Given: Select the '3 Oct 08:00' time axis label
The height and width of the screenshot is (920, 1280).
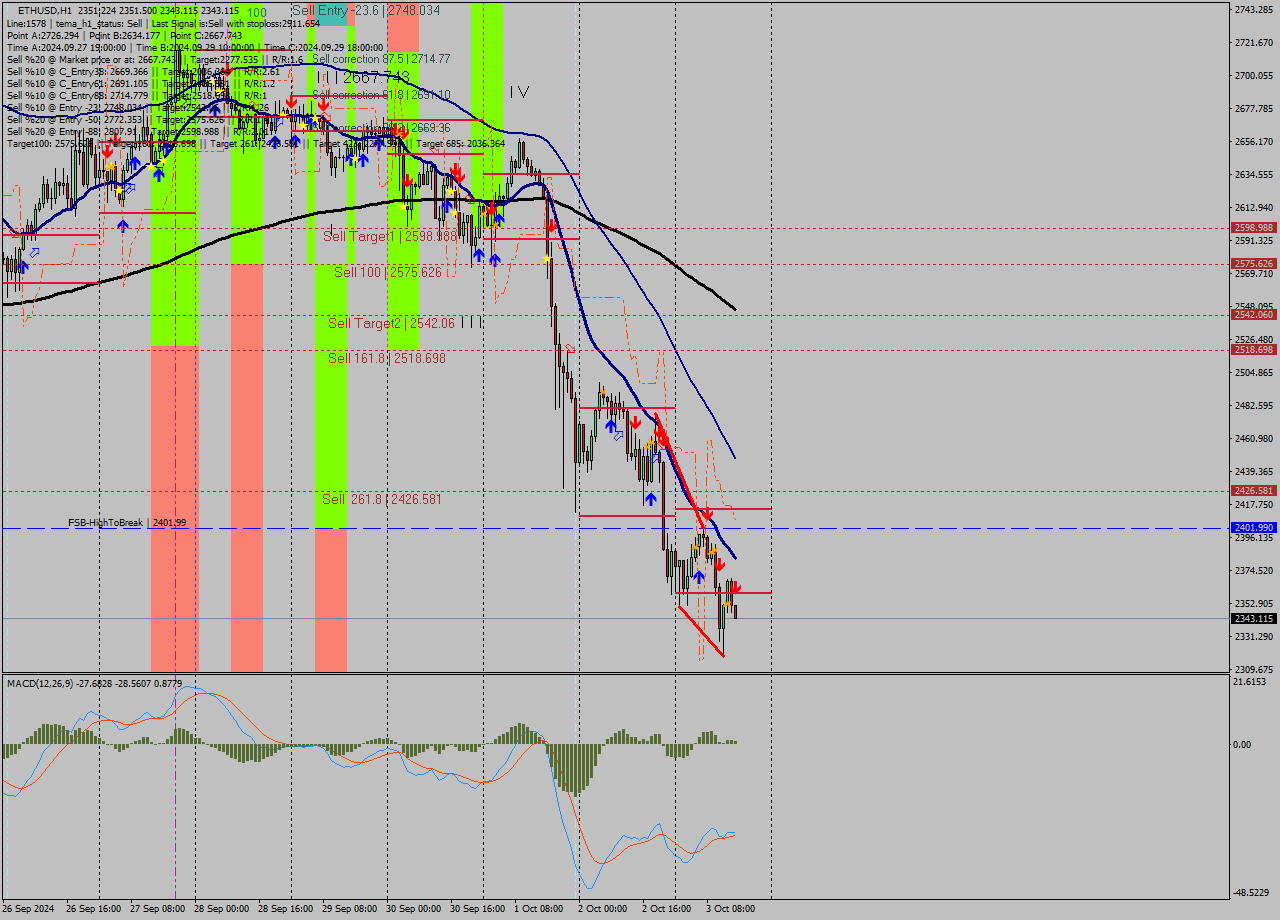Looking at the screenshot, I should click(x=730, y=909).
